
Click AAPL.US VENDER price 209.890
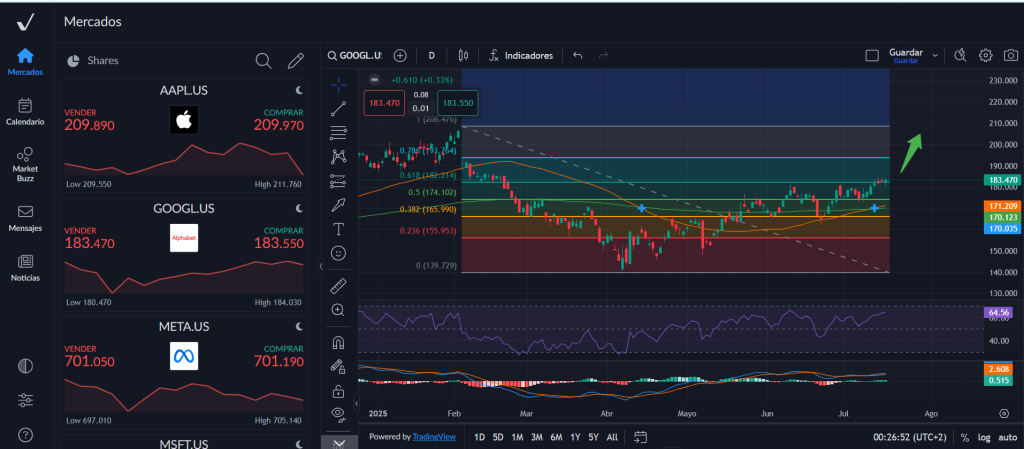[x=89, y=125]
